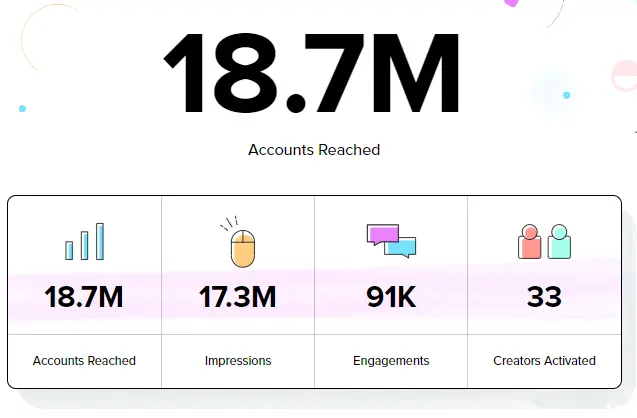
Task: Select the Impressions card label
Action: pos(237,360)
